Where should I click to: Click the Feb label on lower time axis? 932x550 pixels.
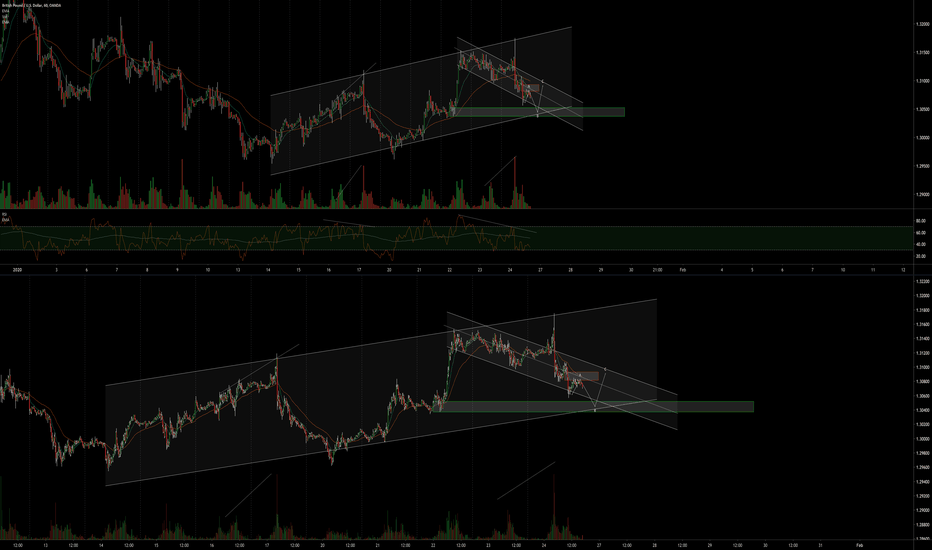click(842, 545)
